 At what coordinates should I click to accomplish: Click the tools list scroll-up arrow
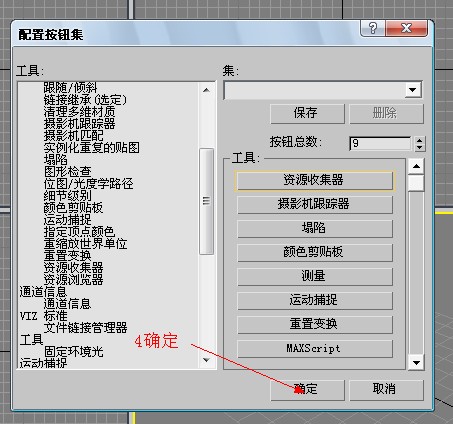coord(206,90)
